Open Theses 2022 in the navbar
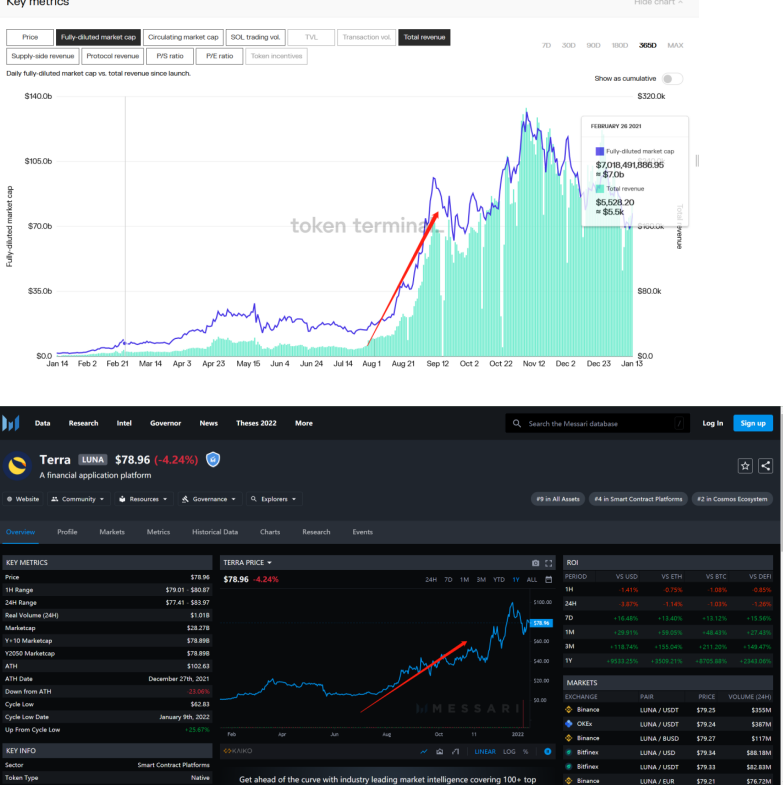Screen dimensions: 783x785 (x=256, y=423)
